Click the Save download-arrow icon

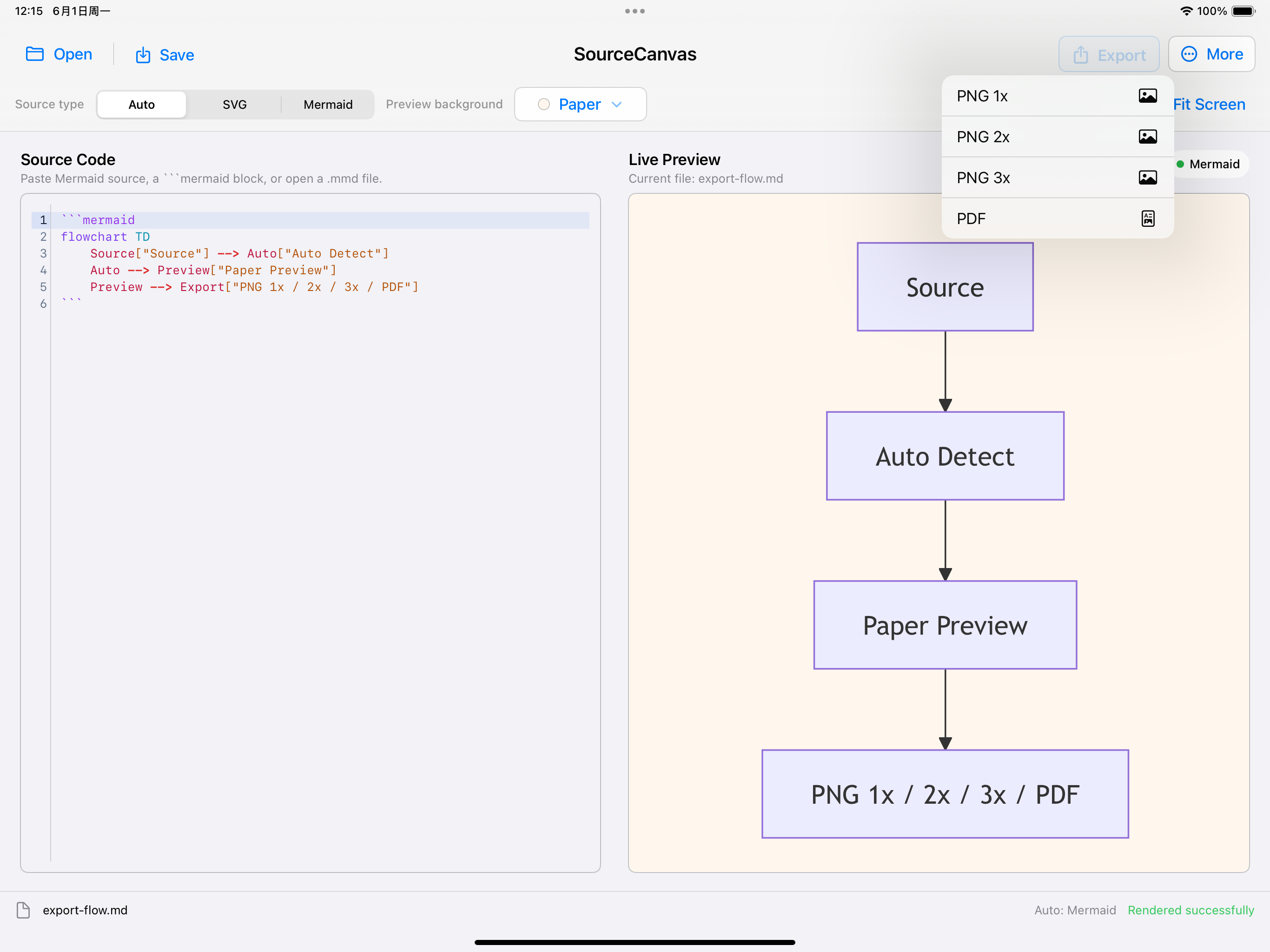143,55
